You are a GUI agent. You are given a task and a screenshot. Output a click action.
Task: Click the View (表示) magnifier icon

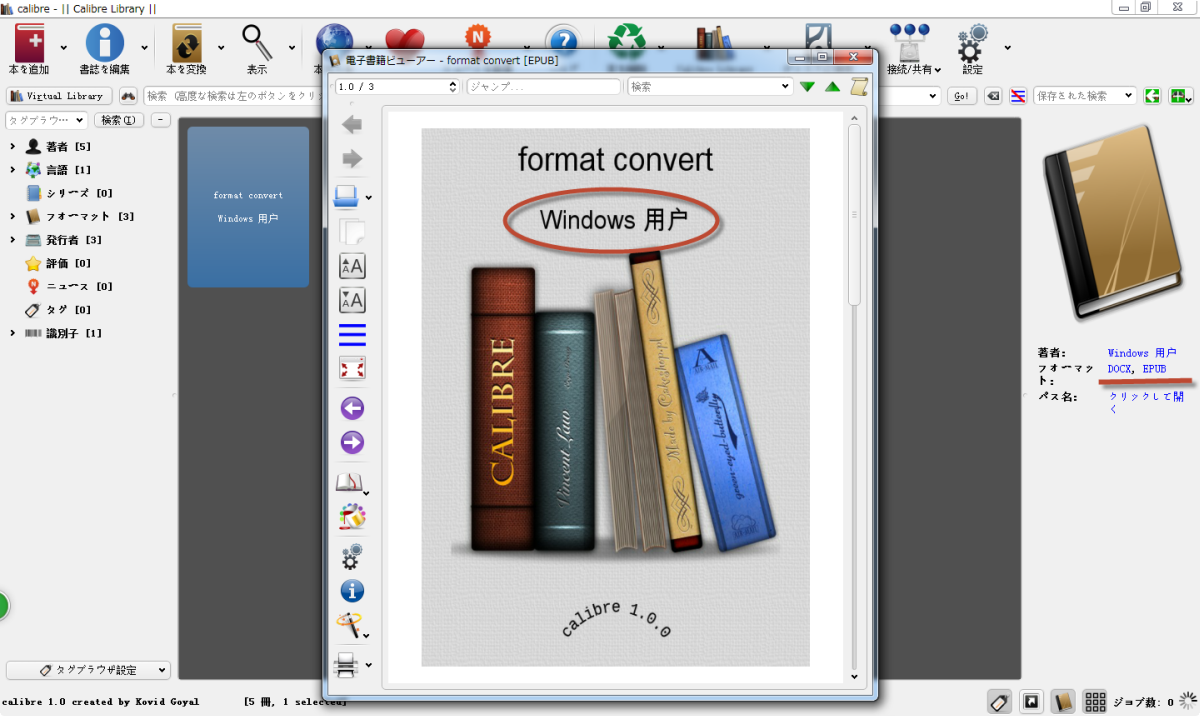tap(257, 44)
